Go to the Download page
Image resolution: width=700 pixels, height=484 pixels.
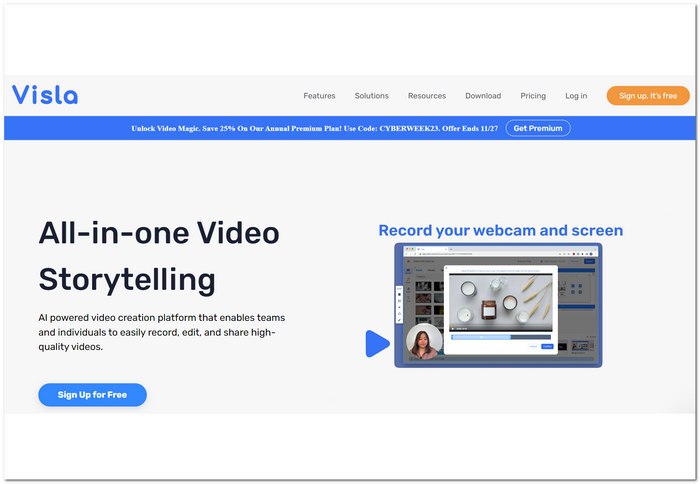482,96
